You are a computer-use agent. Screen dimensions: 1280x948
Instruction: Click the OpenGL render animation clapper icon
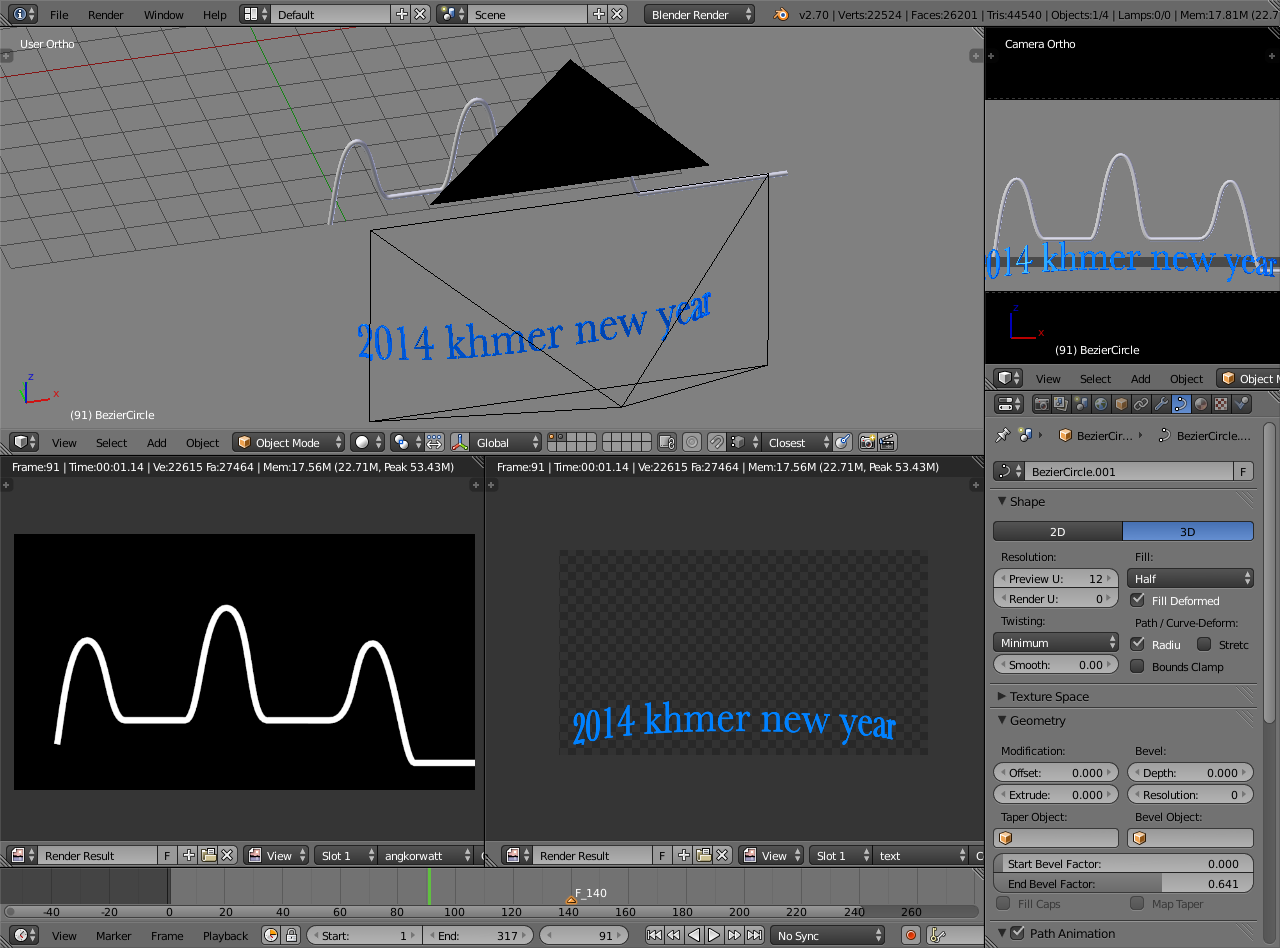[886, 442]
